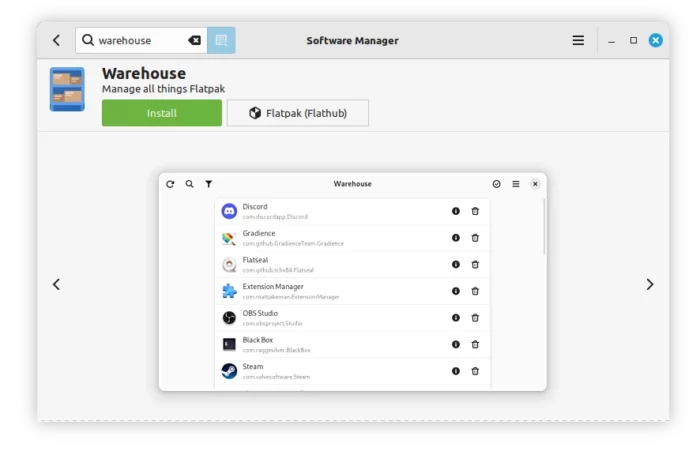Click the scrollbar in the Warehouse preview list
Viewport: 700px width, 451px height.
pyautogui.click(x=544, y=227)
